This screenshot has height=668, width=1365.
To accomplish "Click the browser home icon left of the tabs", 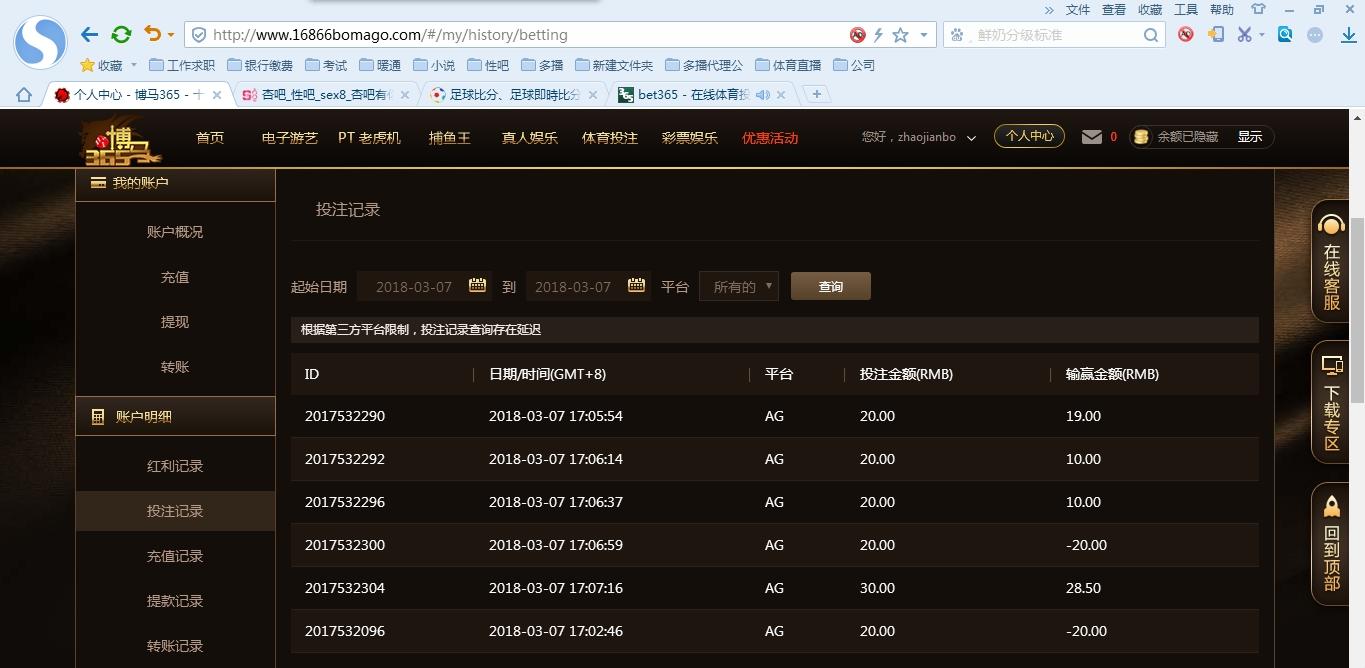I will click(23, 94).
